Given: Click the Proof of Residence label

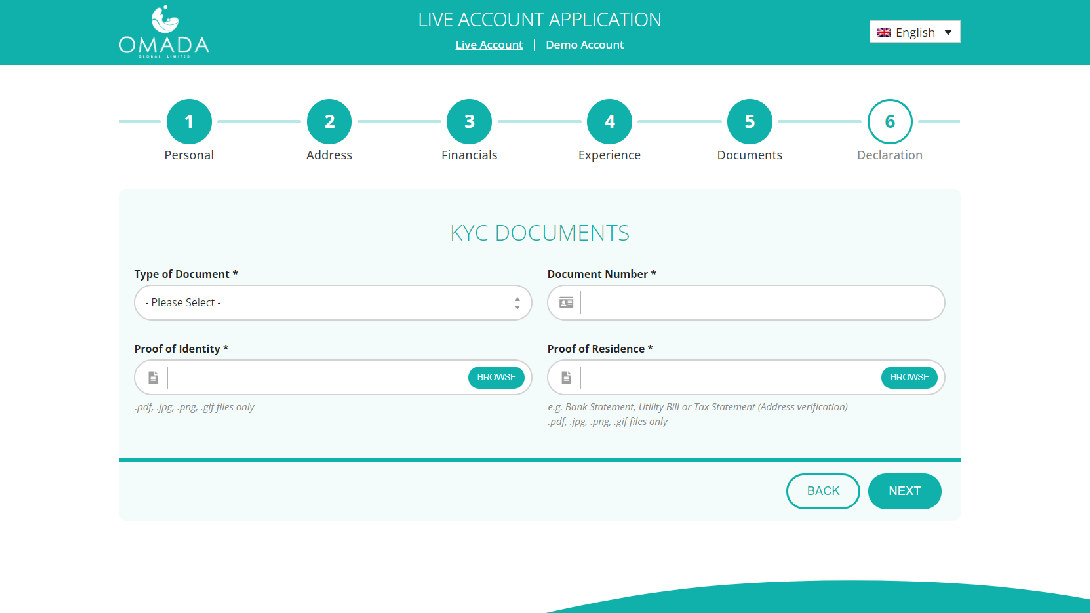Looking at the screenshot, I should (x=600, y=349).
